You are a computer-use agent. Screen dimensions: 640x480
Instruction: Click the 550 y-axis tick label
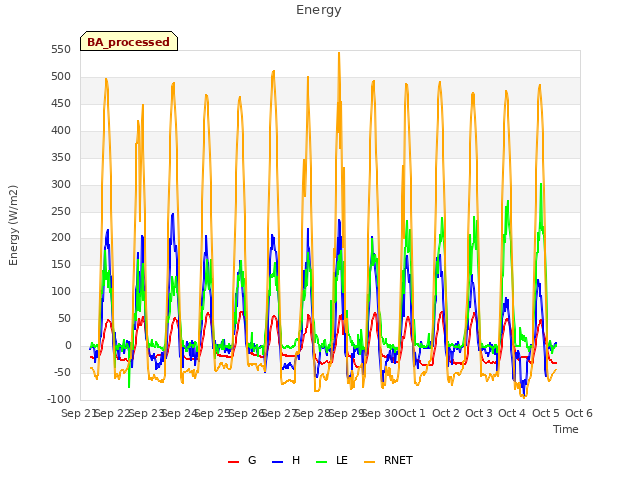(61, 50)
